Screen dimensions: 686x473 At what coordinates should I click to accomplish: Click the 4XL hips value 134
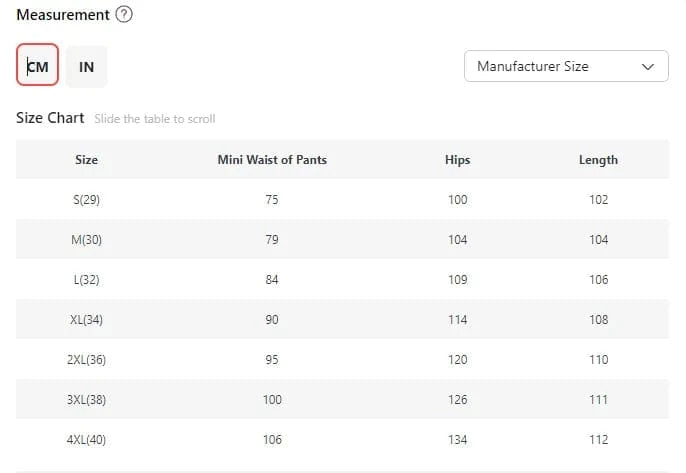(x=458, y=440)
